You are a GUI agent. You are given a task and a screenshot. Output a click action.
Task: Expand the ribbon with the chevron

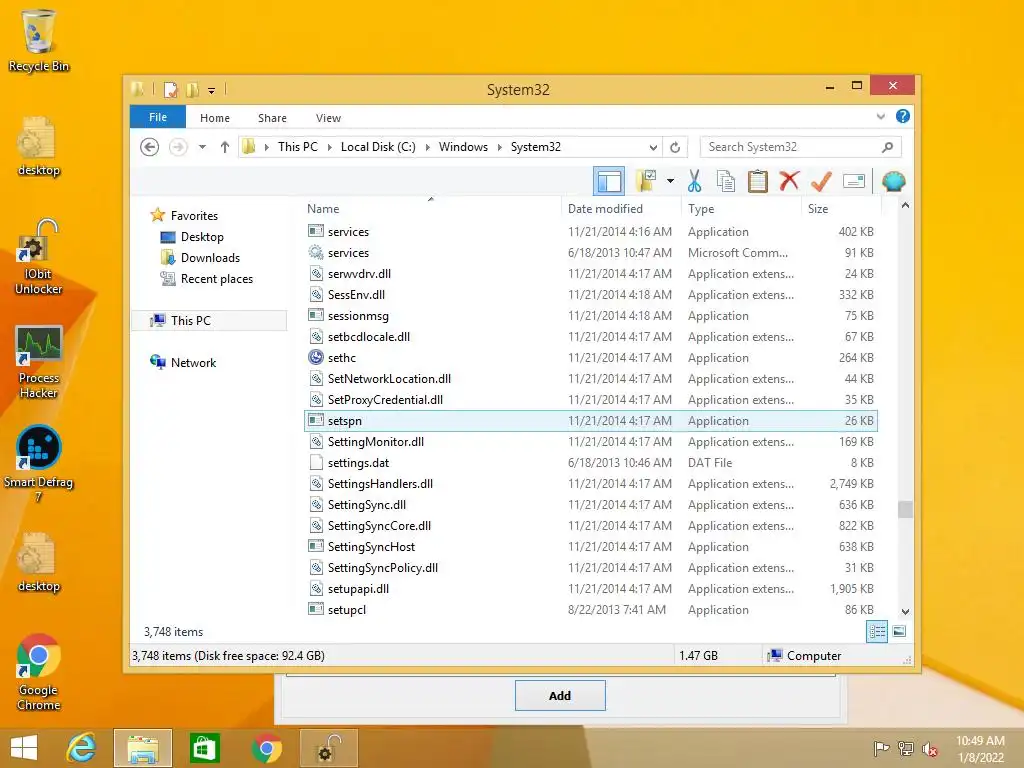[880, 116]
